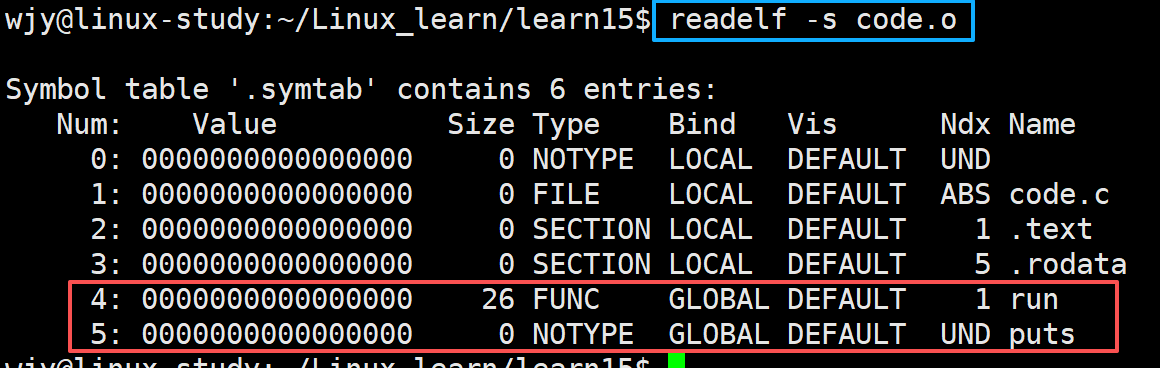Click GLOBAL bind in the run row
The image size is (1160, 368).
pos(719,299)
